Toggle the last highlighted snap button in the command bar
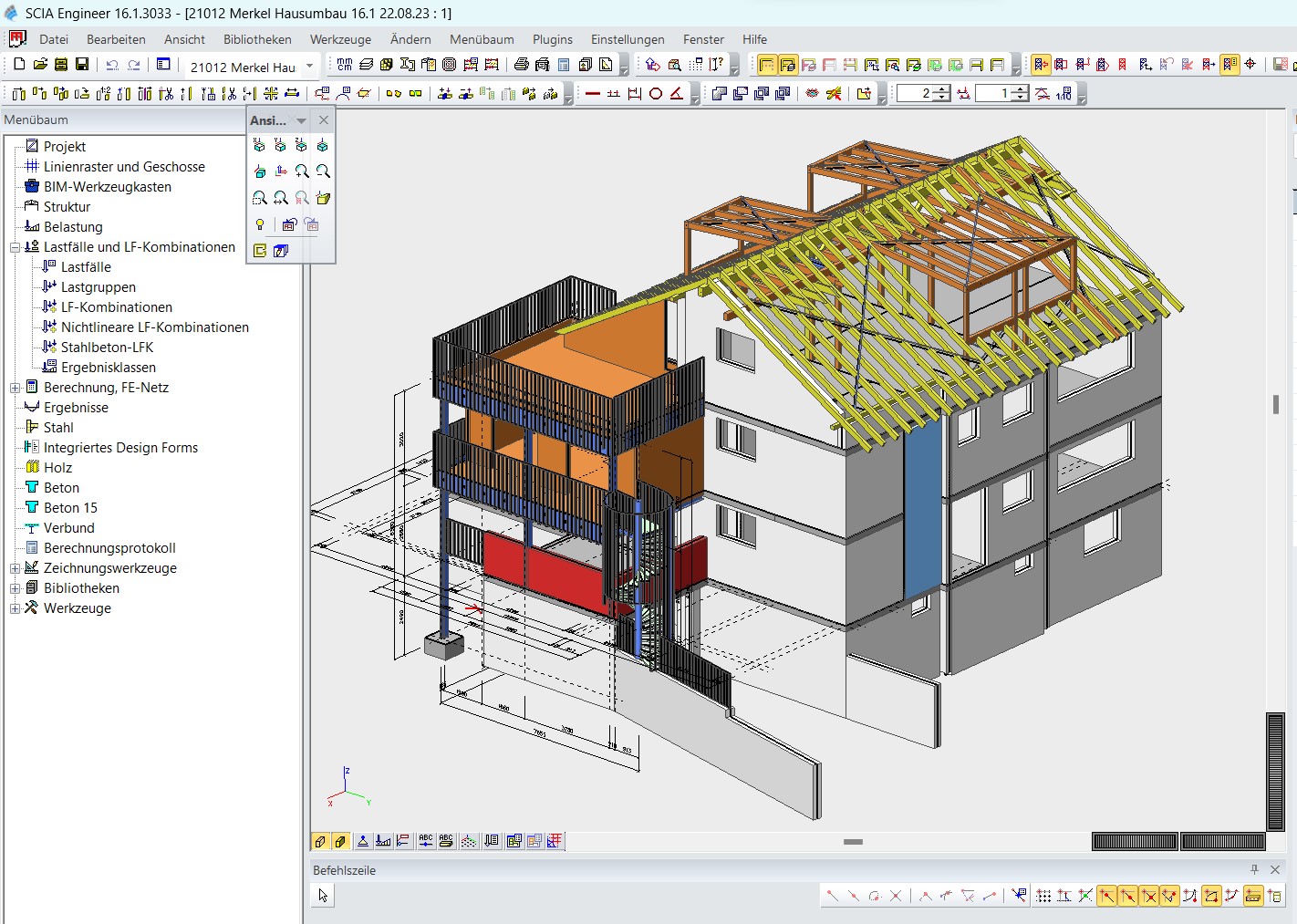1297x924 pixels. (x=1253, y=896)
